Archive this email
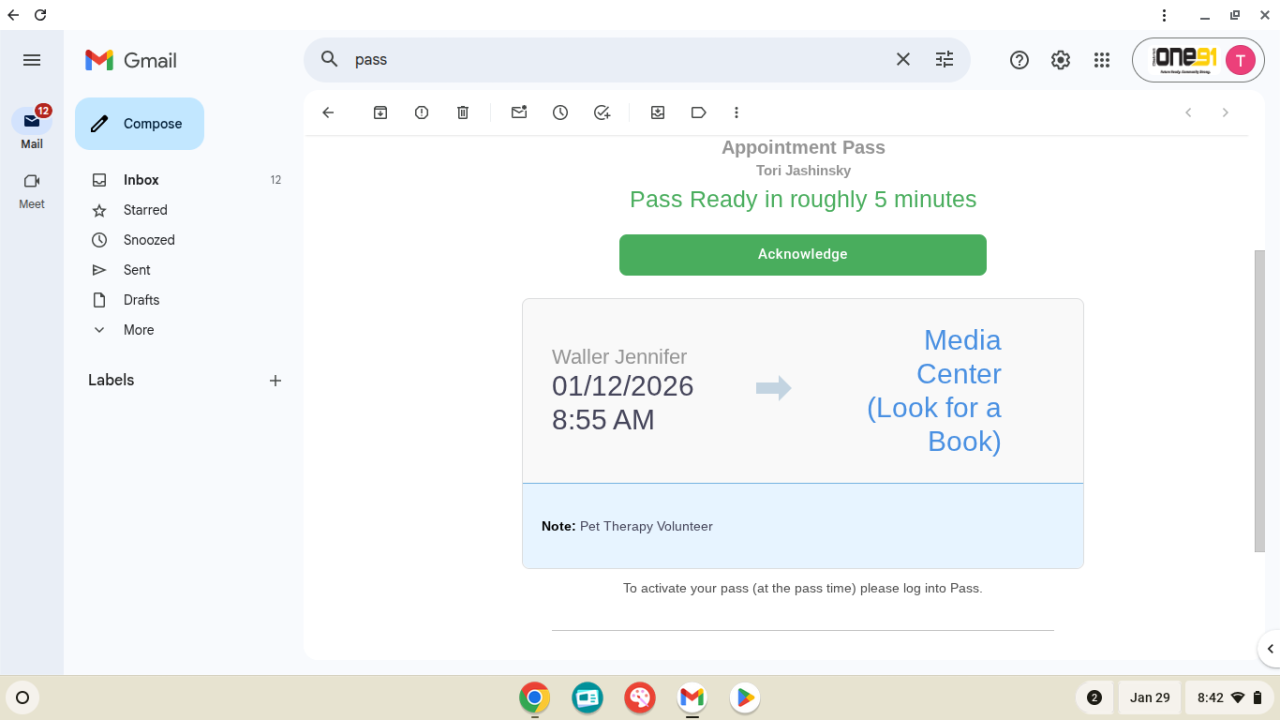Image resolution: width=1280 pixels, height=720 pixels. click(x=380, y=113)
